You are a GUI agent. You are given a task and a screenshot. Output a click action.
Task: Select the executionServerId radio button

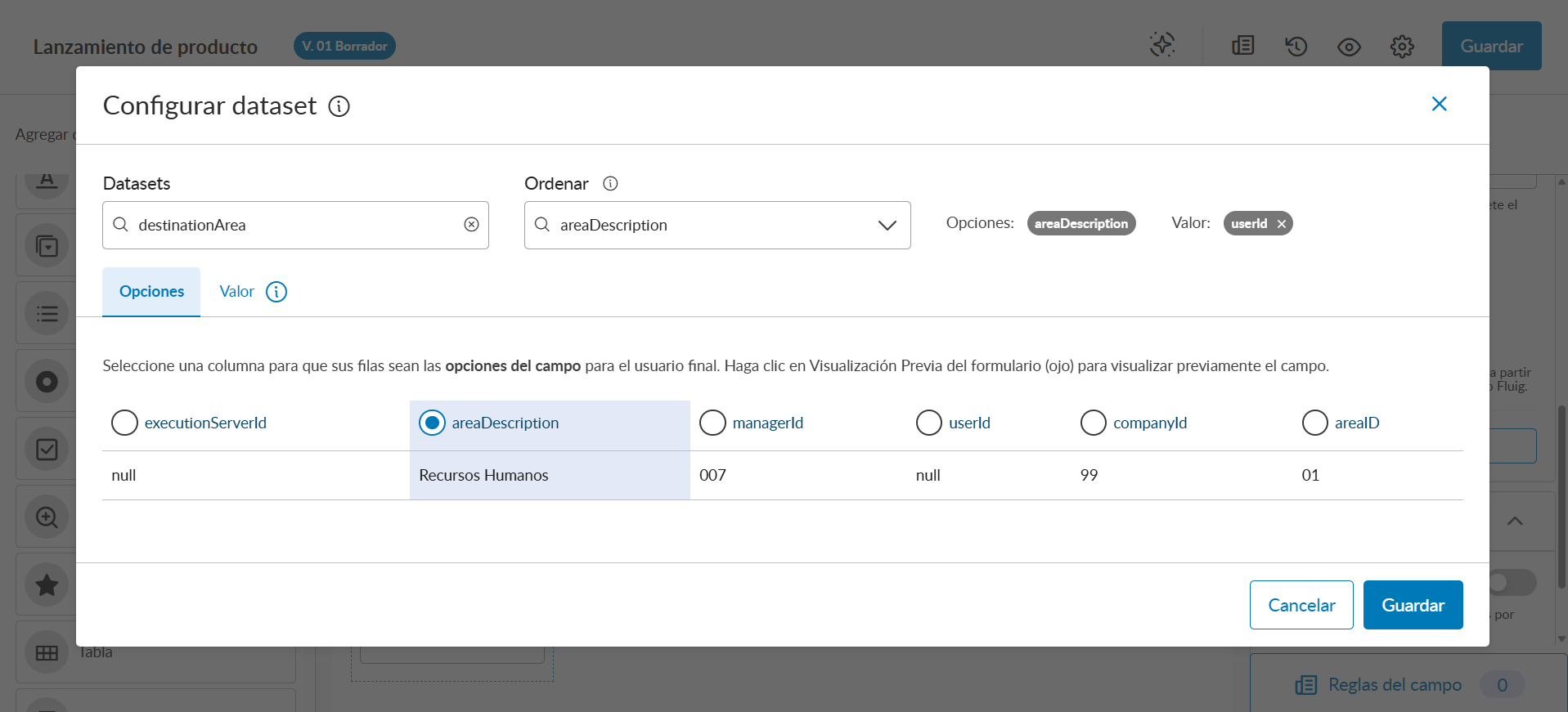coord(124,423)
